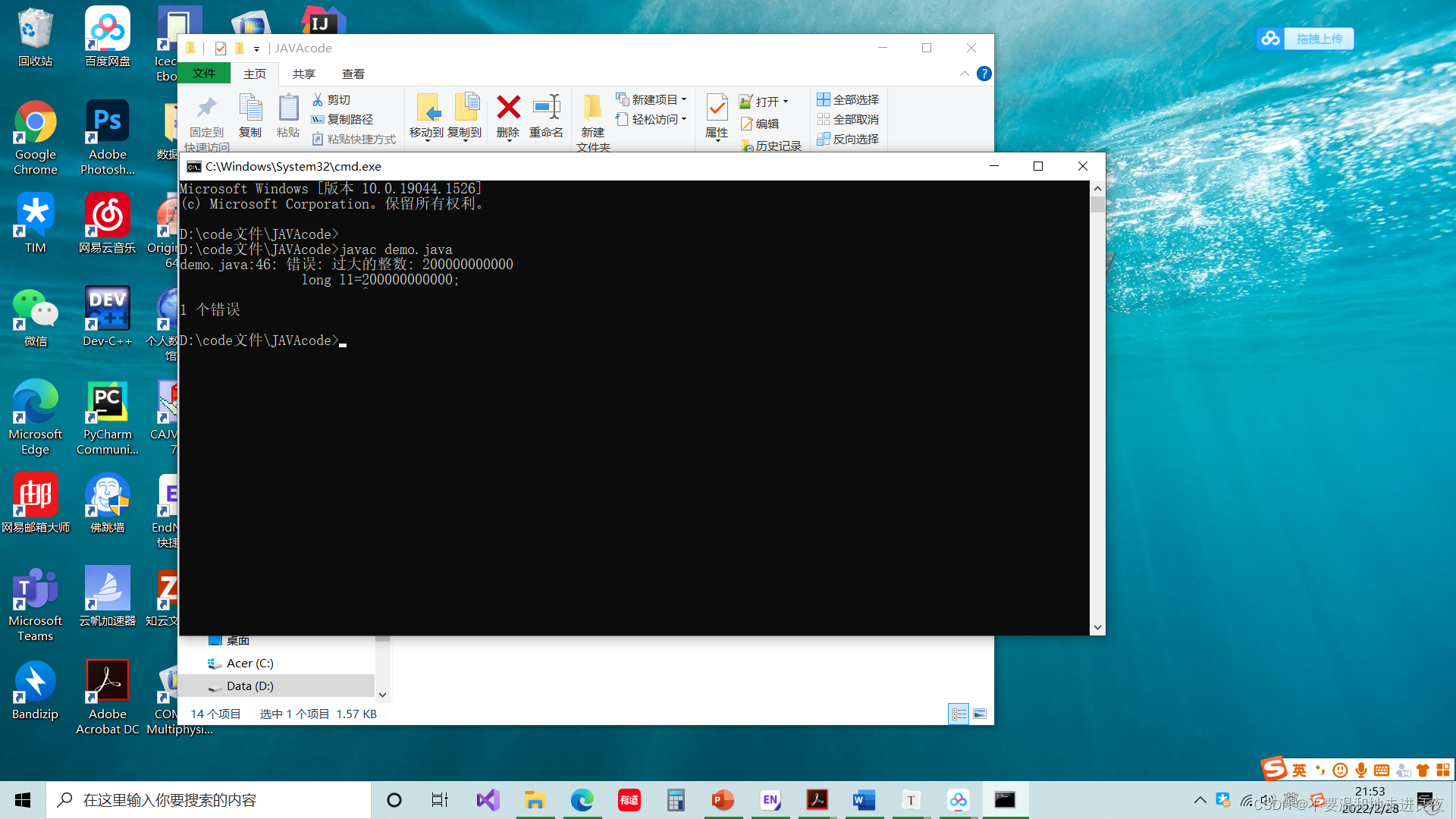Click History (历史记录) in ribbon
The image size is (1456, 819).
pos(771,145)
